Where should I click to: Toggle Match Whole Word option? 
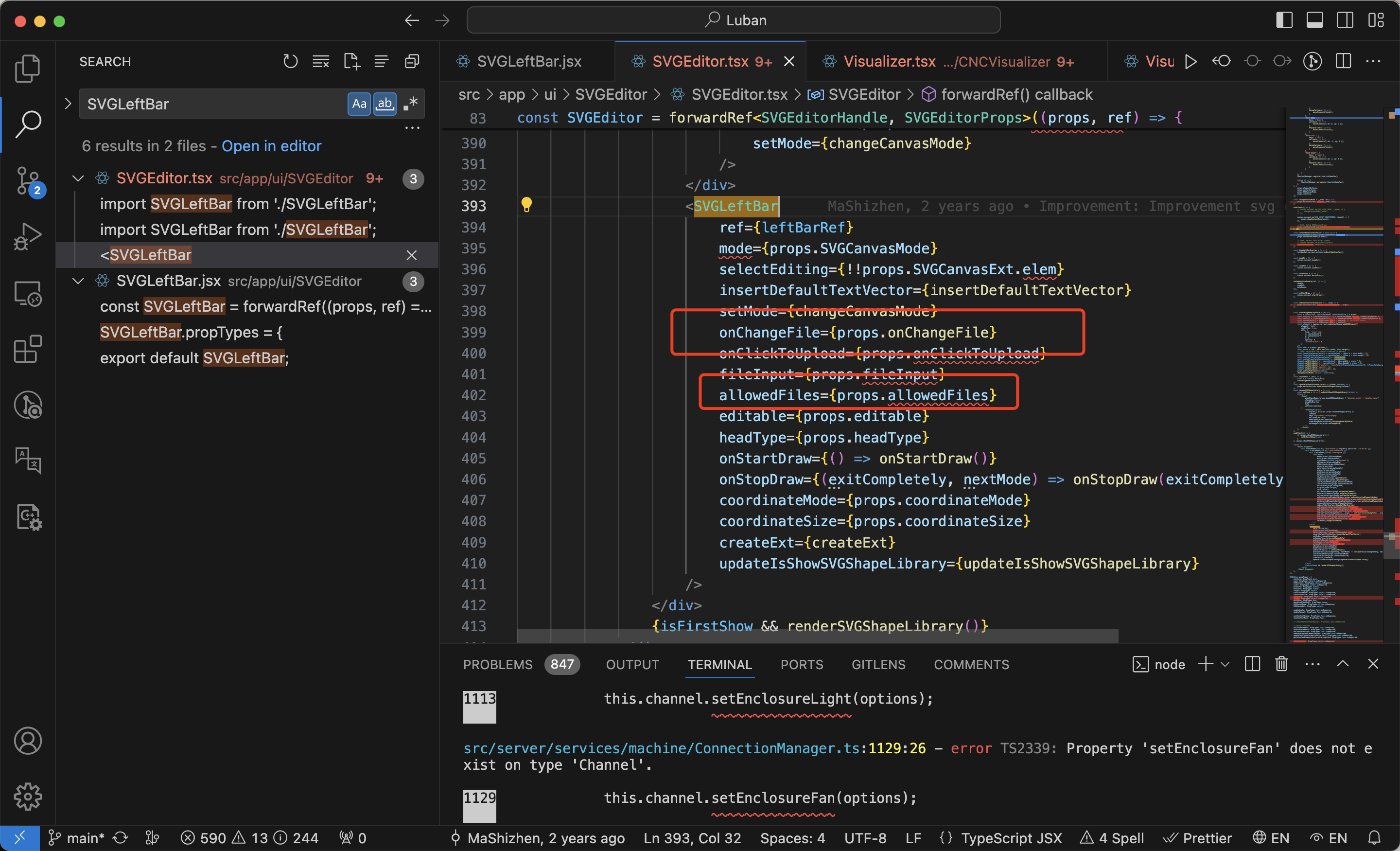point(385,104)
